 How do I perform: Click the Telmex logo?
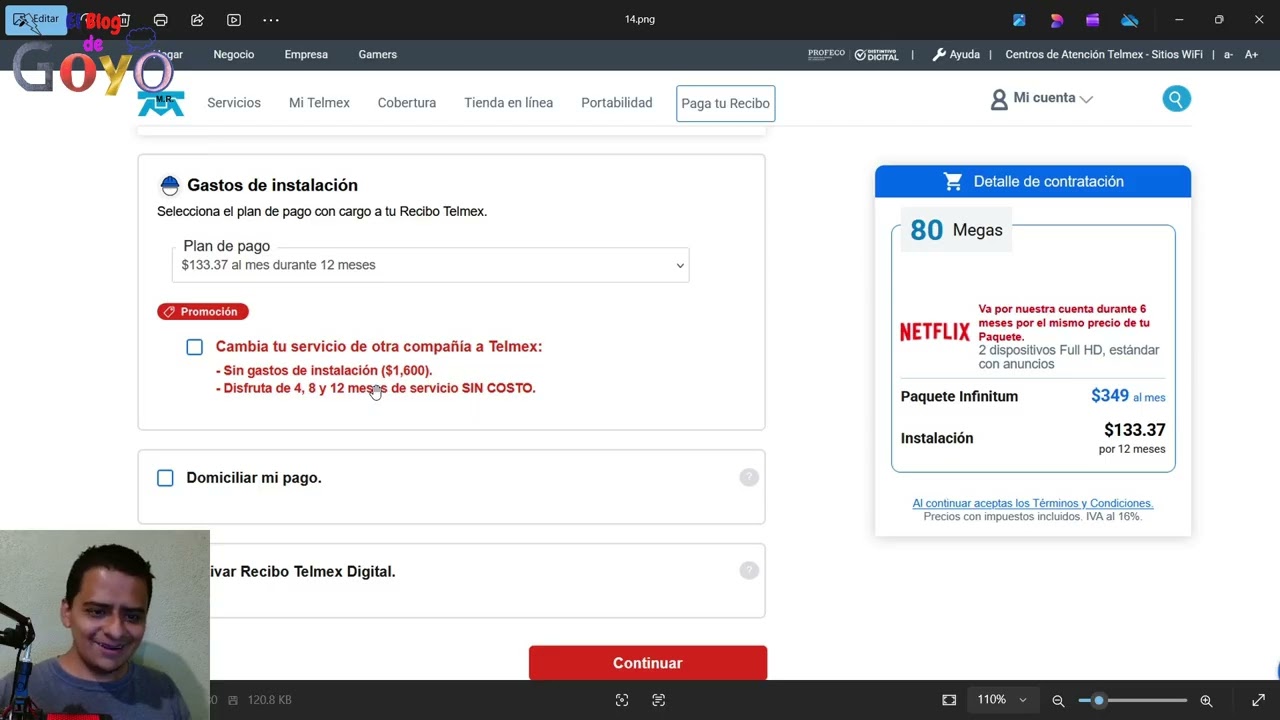161,103
